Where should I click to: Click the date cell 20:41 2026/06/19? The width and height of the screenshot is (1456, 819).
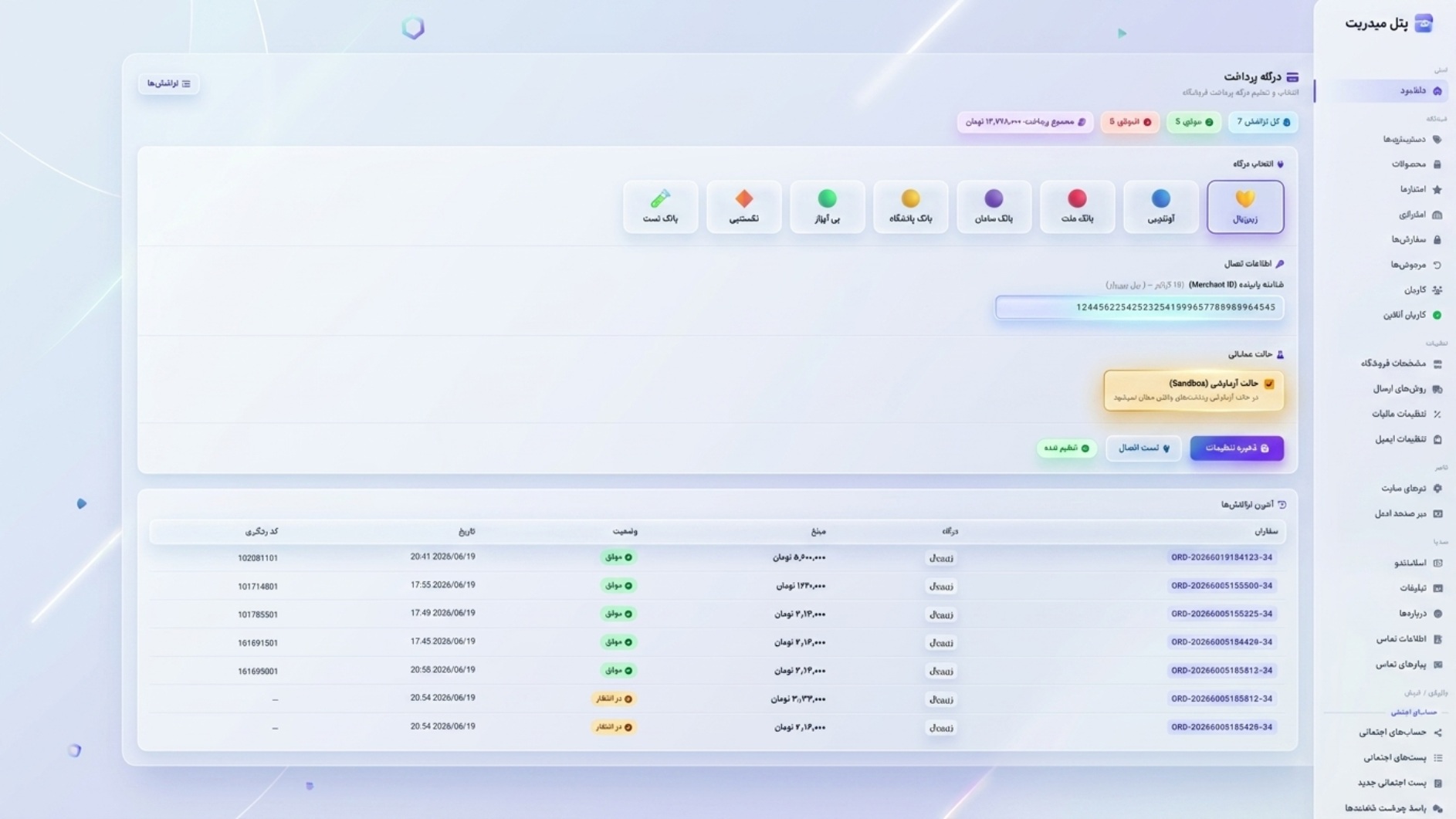pos(442,557)
